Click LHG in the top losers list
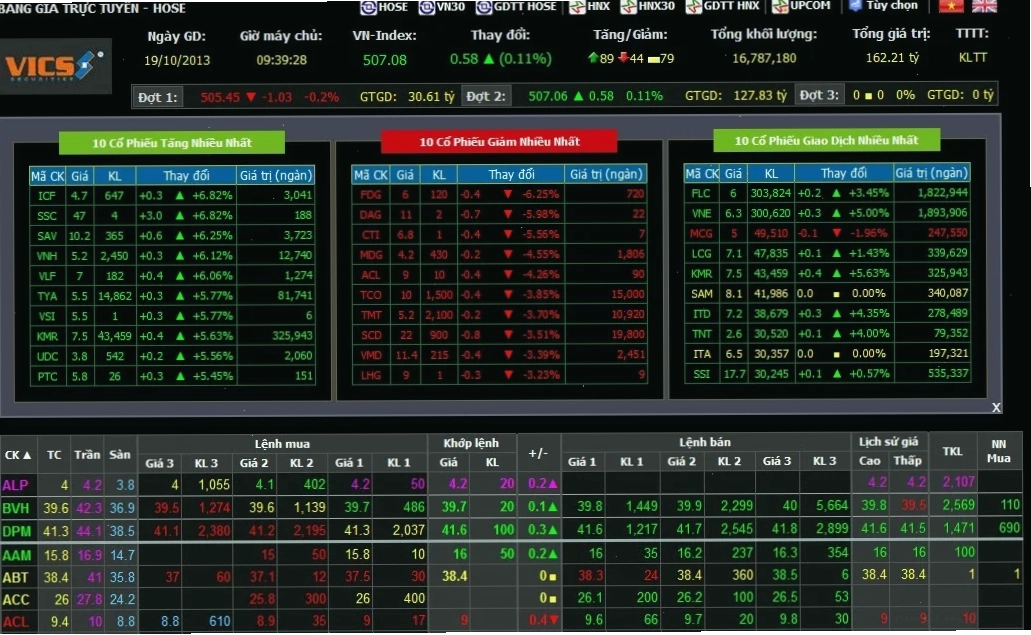Viewport: 1031px width, 635px height. pyautogui.click(x=370, y=375)
